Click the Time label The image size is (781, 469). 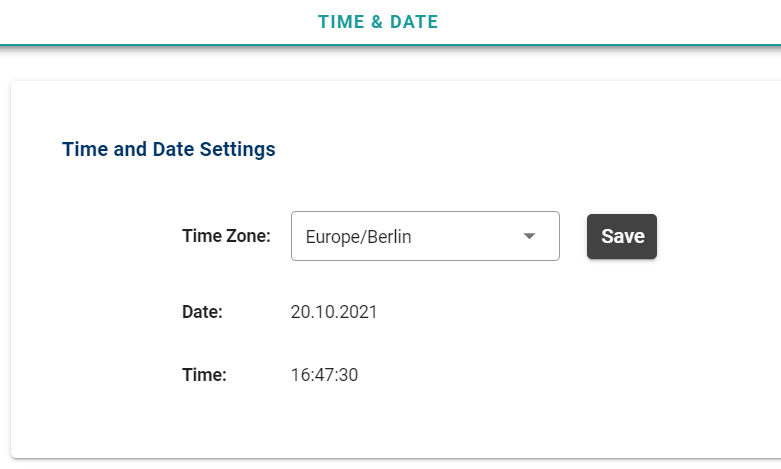(204, 375)
